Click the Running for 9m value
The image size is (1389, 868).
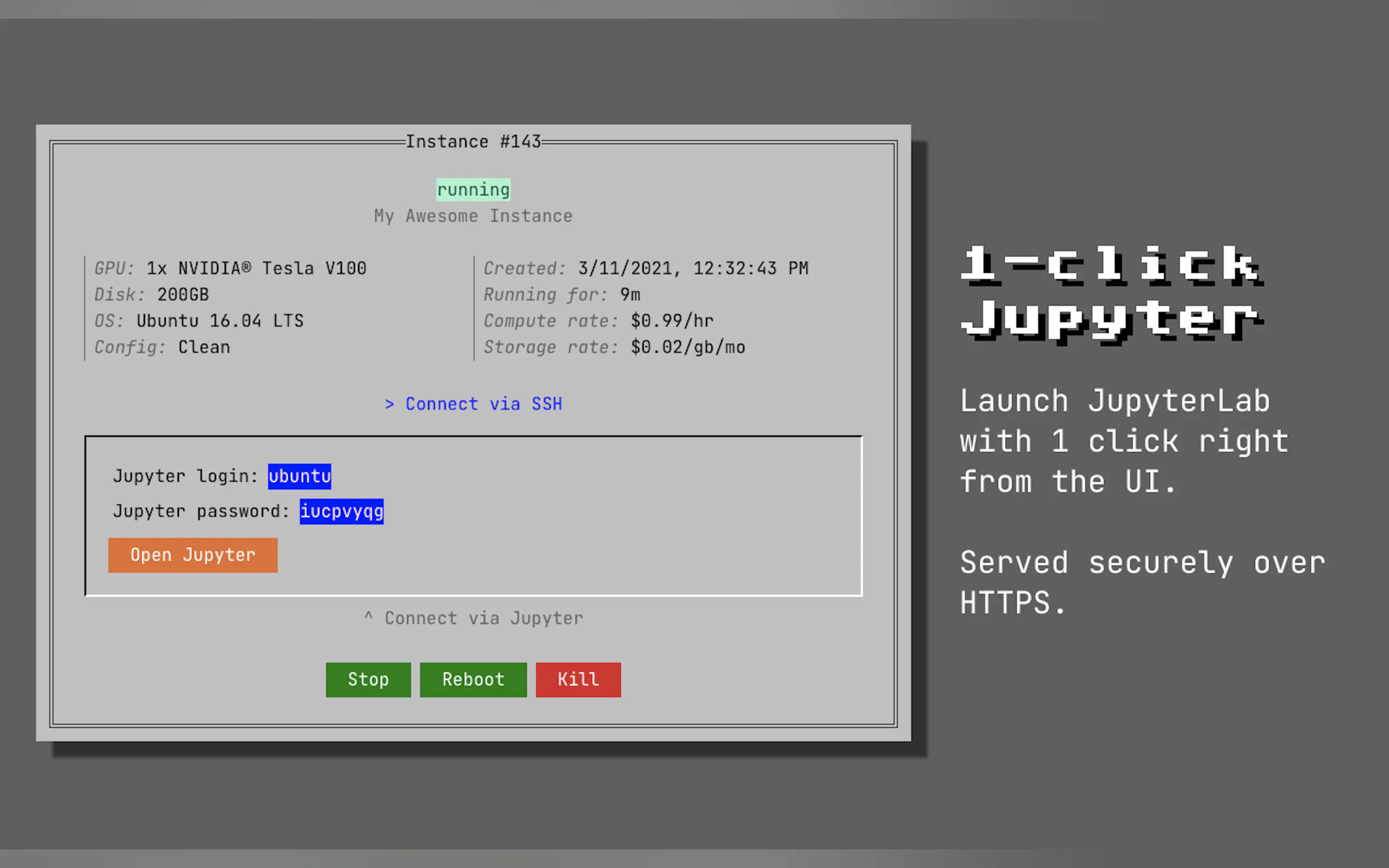click(630, 295)
